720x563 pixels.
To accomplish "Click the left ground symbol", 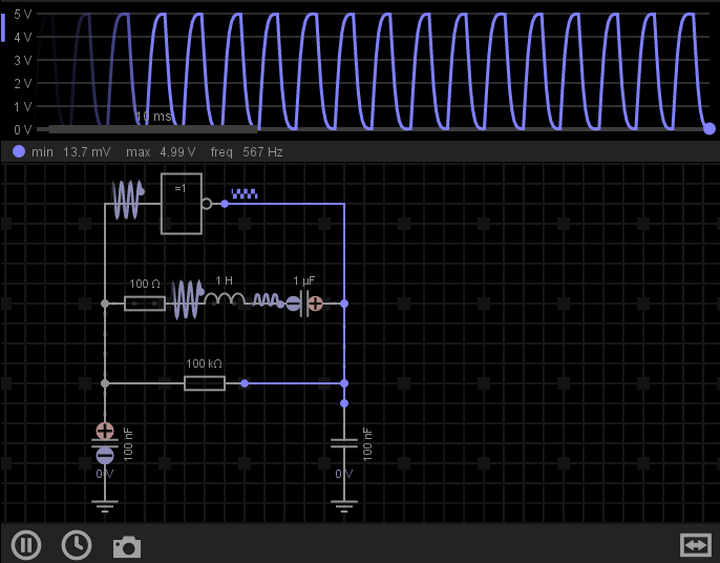I will coord(105,503).
